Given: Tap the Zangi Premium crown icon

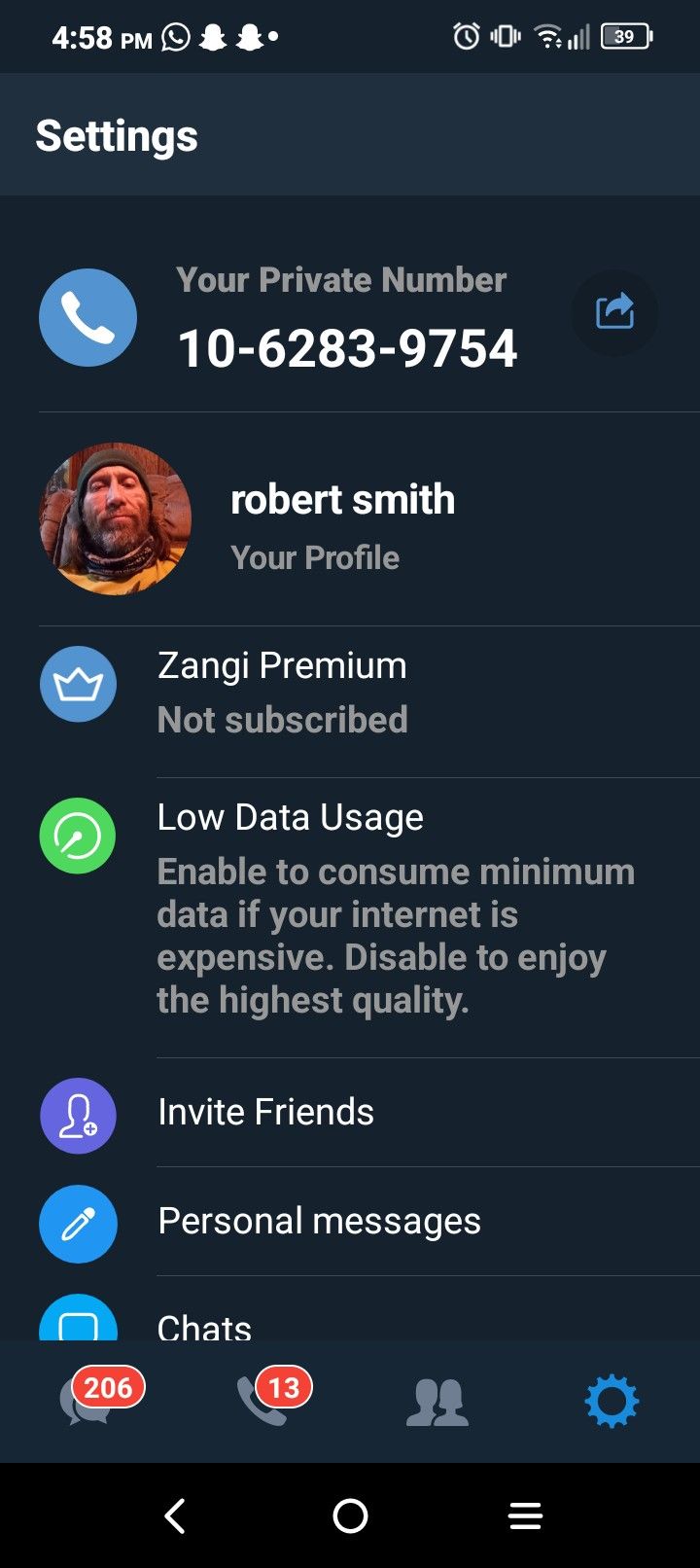Looking at the screenshot, I should click(78, 685).
